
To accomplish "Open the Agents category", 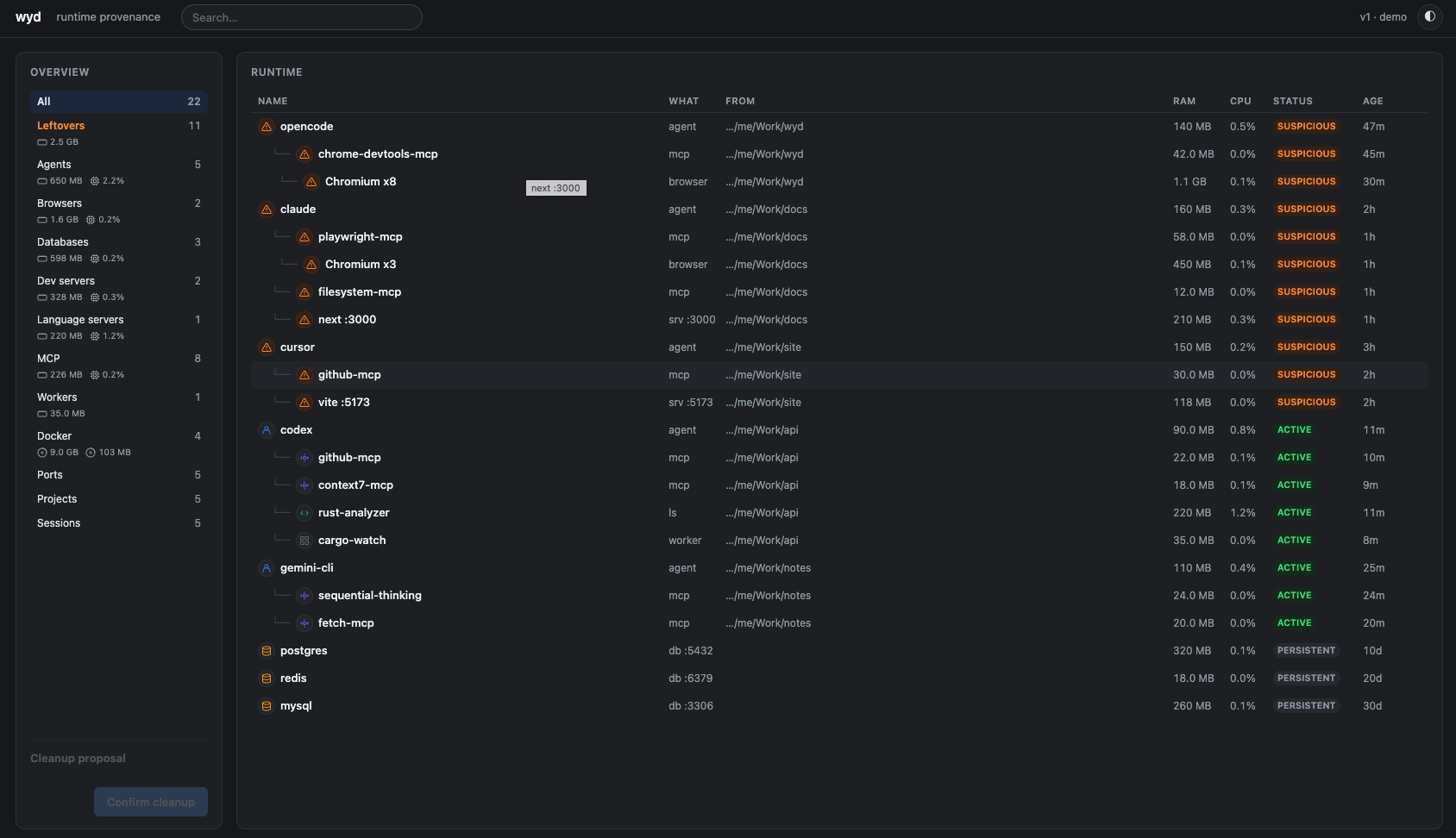I will (x=119, y=172).
